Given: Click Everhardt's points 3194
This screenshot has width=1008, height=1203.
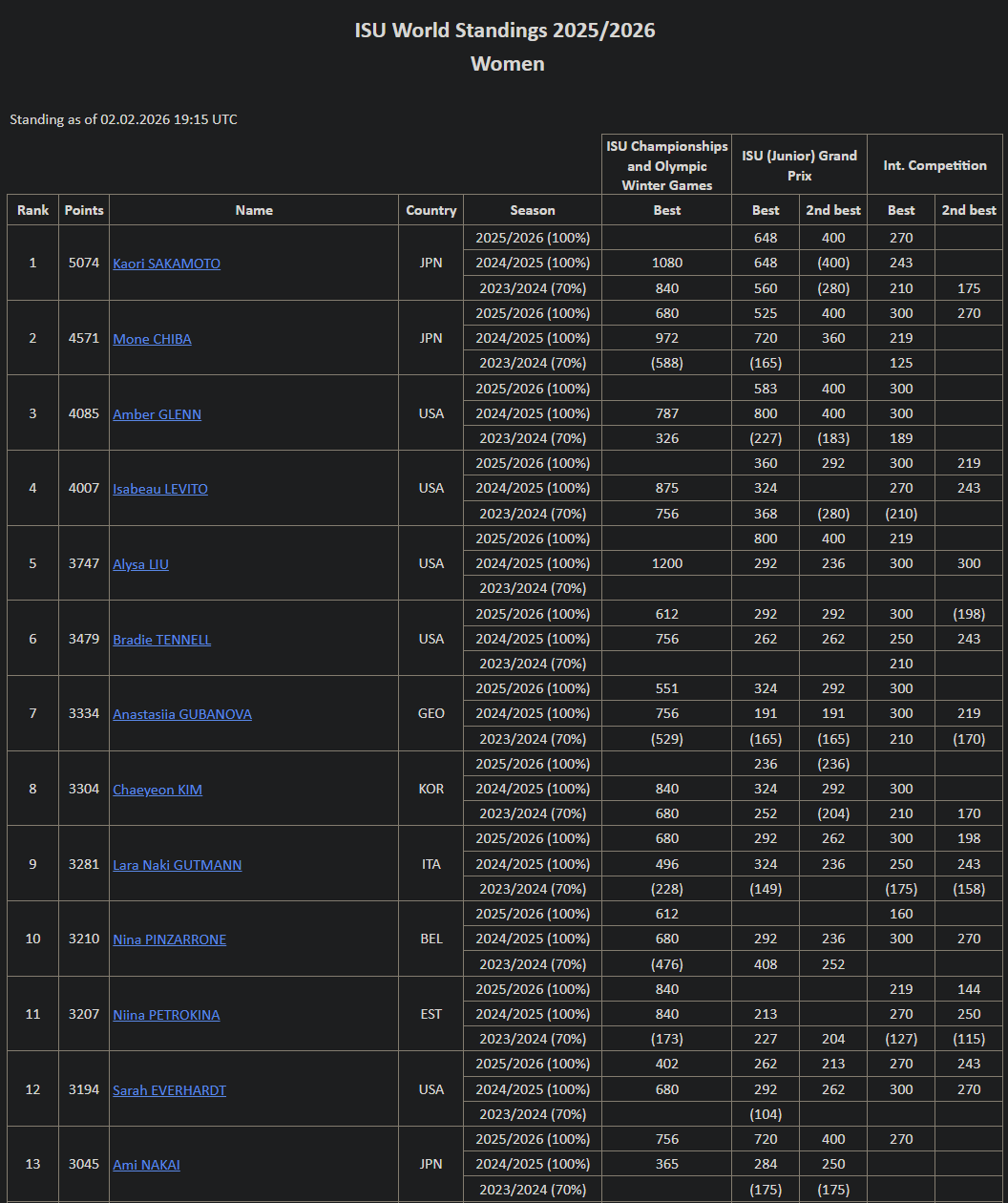Looking at the screenshot, I should coord(84,1089).
